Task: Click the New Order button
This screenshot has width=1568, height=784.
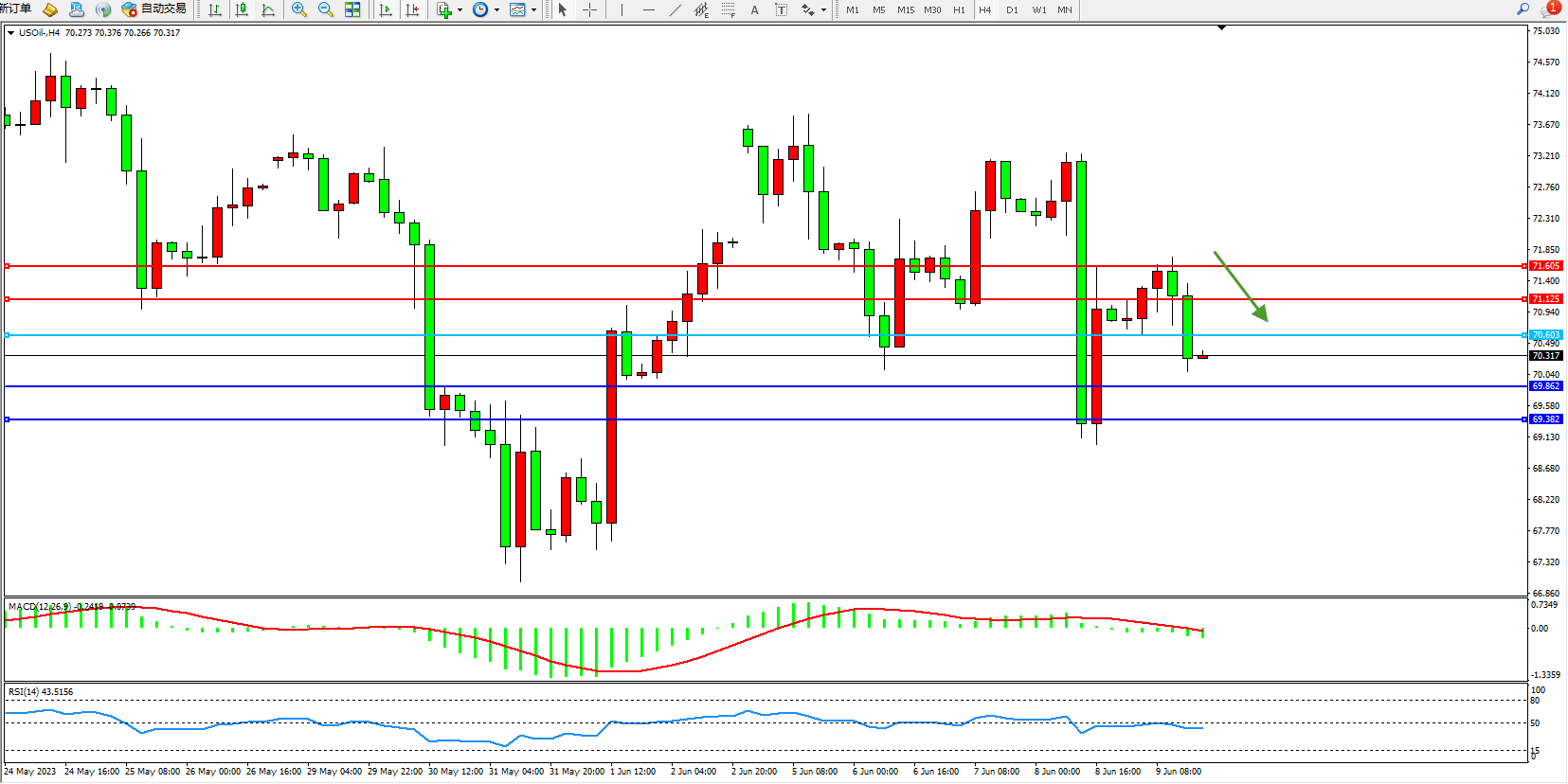Action: [x=15, y=9]
